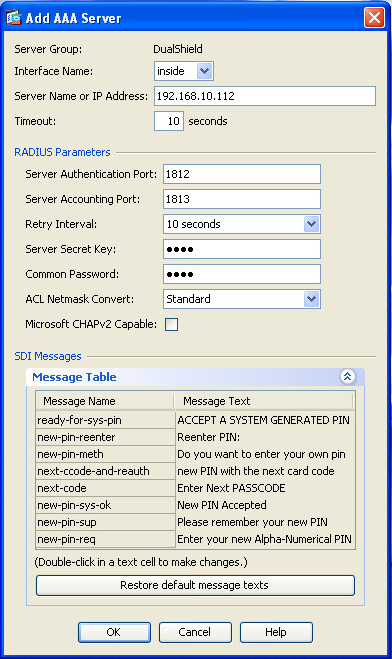Click the Server Secret Key field
This screenshot has height=659, width=392.
[x=242, y=249]
